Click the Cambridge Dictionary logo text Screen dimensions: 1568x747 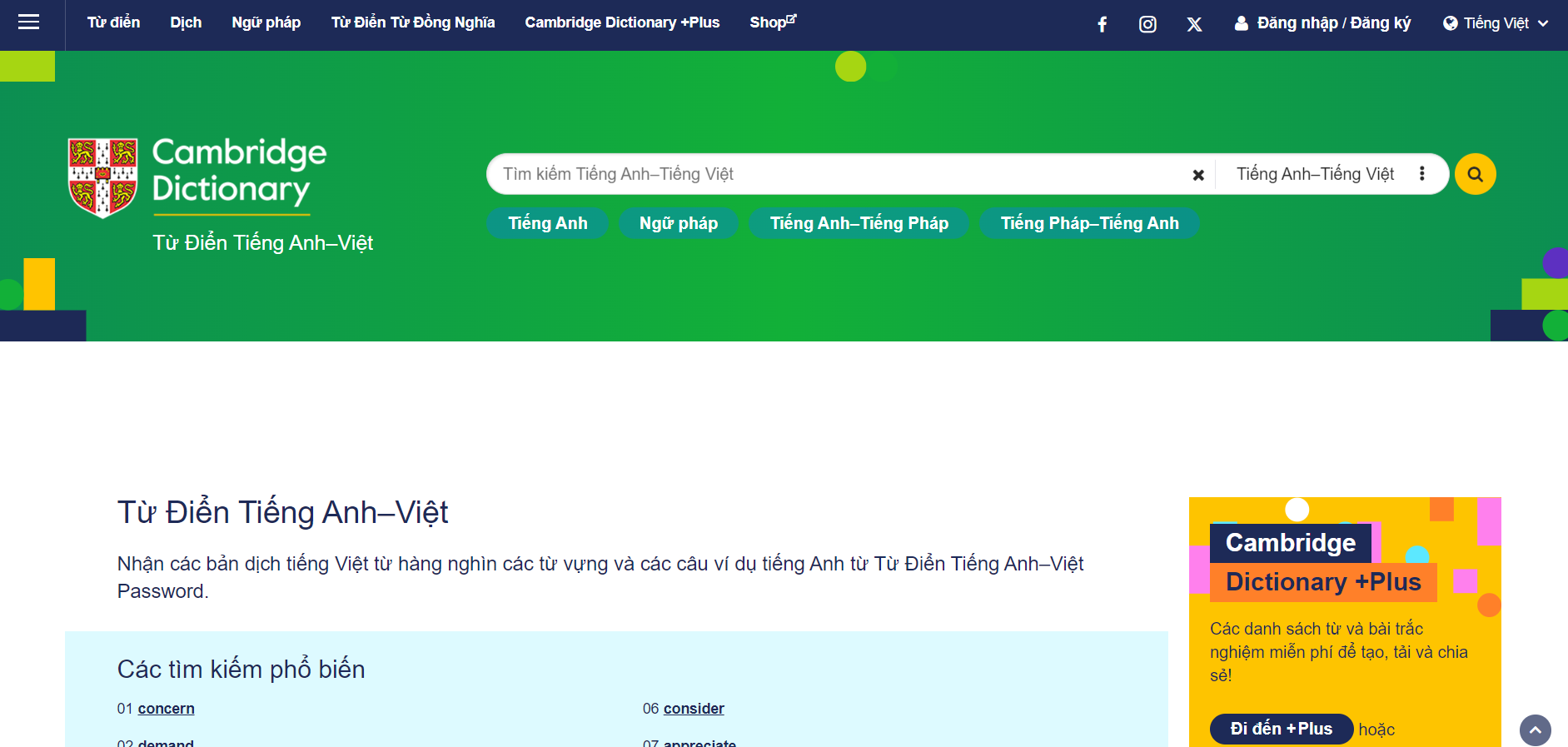coord(239,171)
